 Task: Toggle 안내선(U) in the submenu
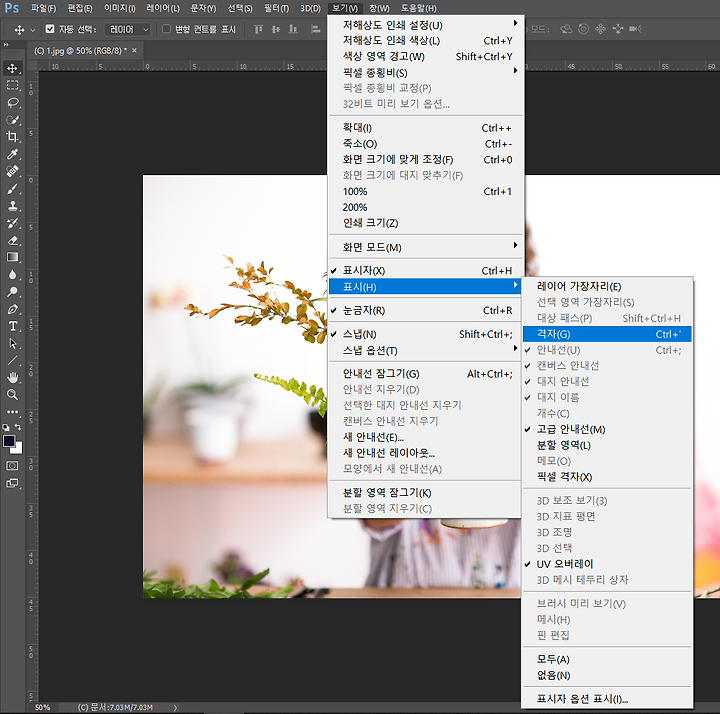pos(607,350)
